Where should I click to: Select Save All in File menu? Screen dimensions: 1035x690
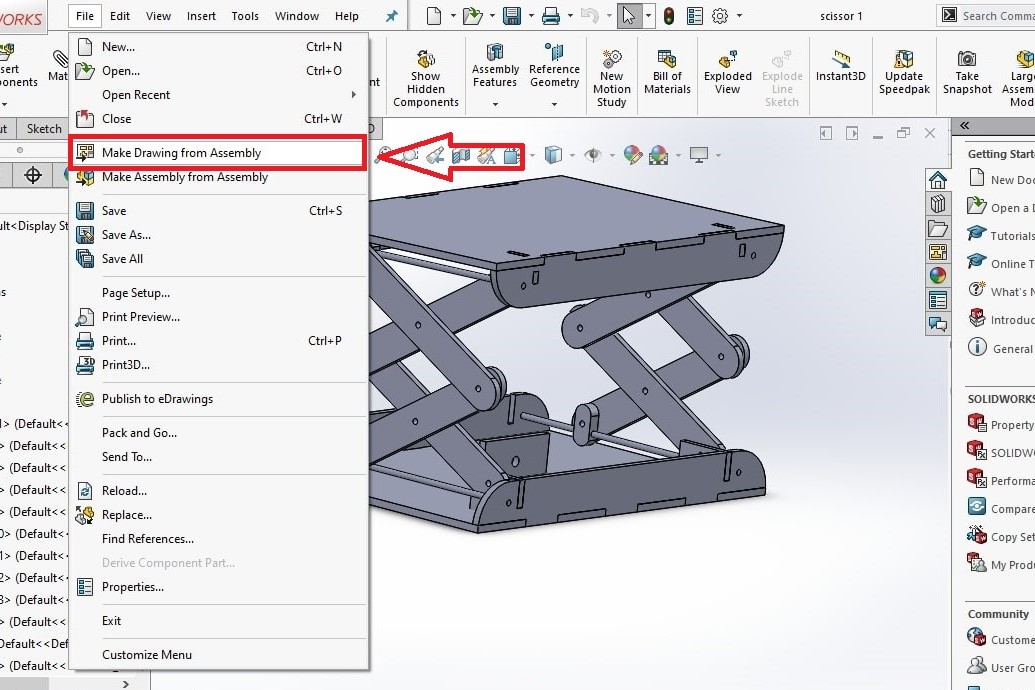[218, 259]
